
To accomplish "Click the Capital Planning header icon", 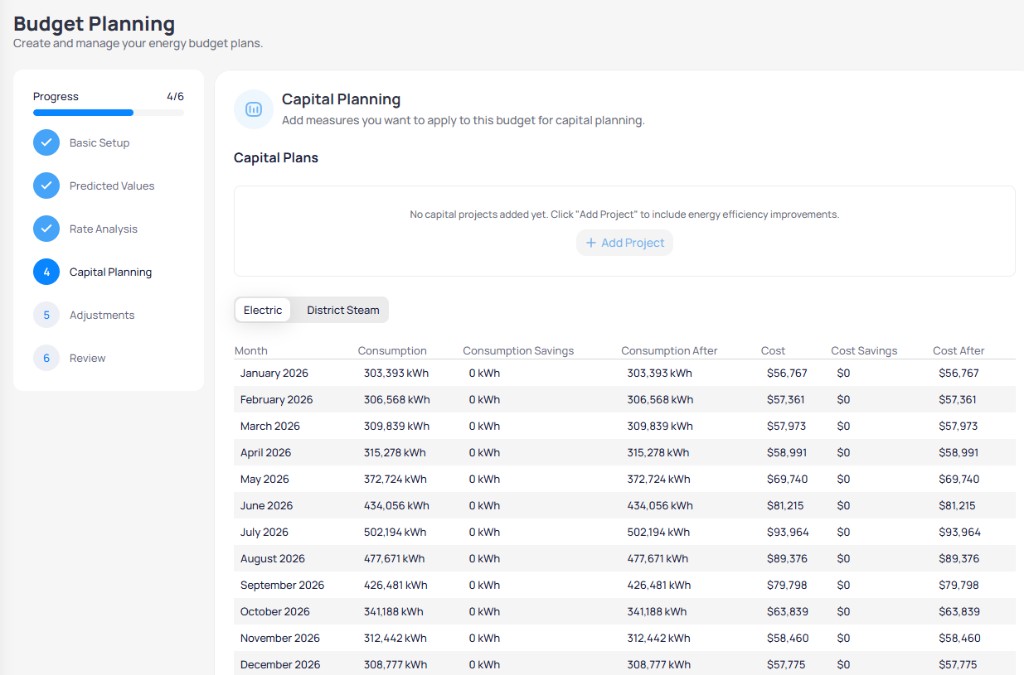I will pos(253,109).
